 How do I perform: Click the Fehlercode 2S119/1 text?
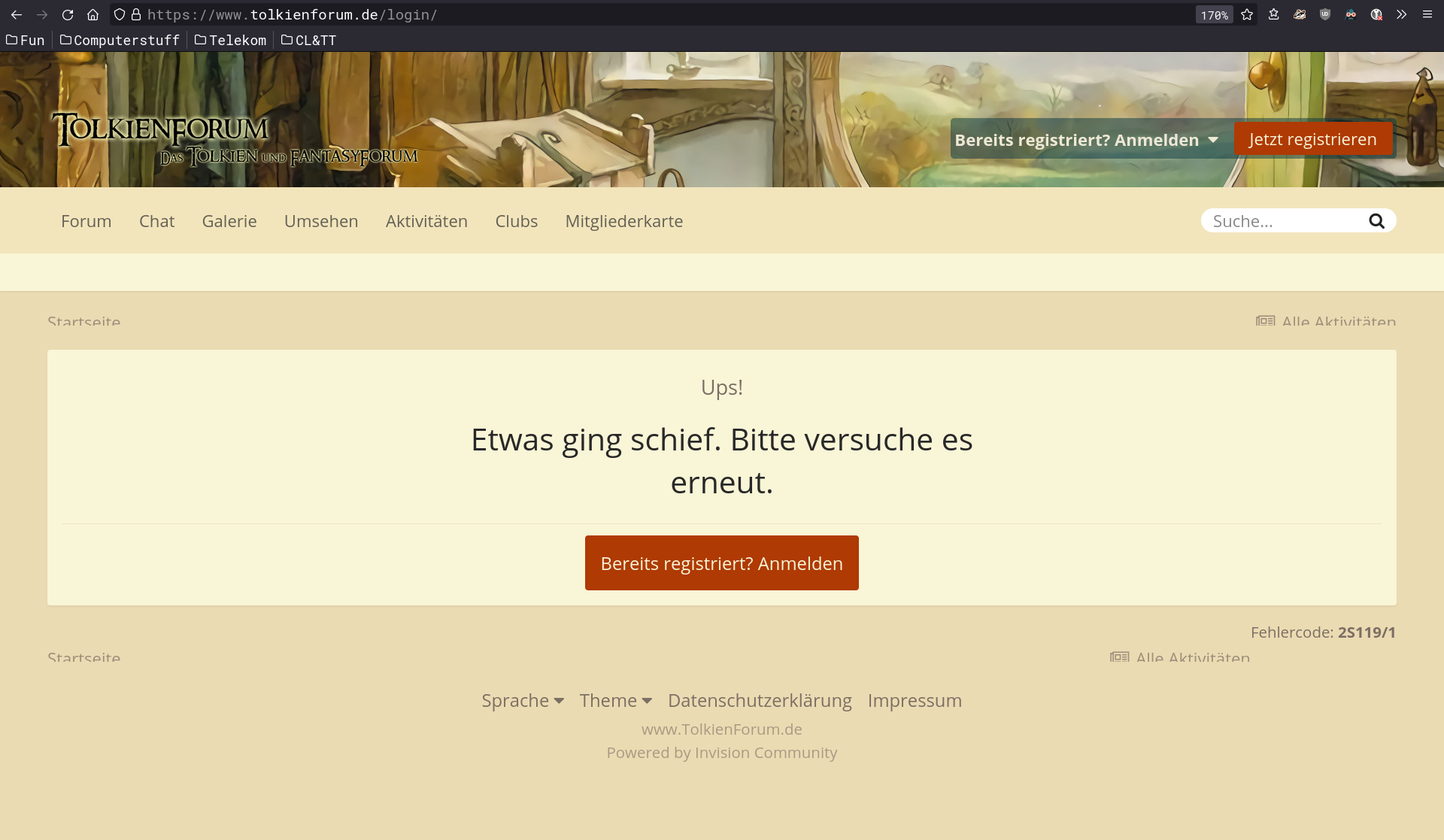pyautogui.click(x=1323, y=632)
